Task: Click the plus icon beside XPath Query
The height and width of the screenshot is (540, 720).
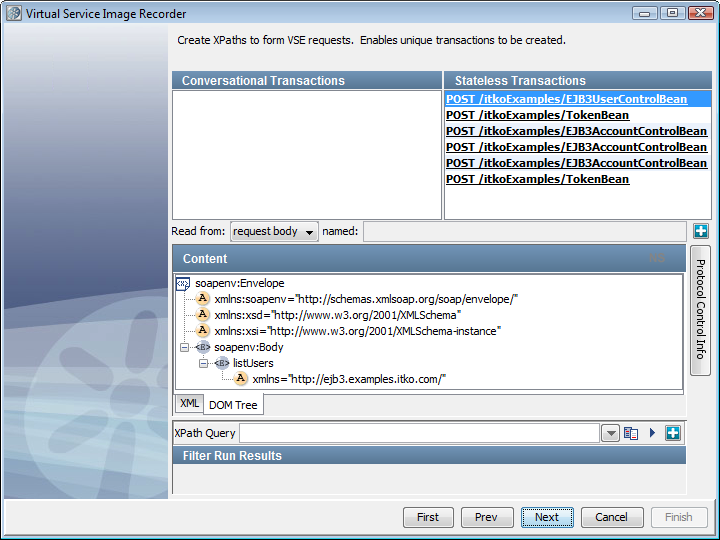Action: point(673,433)
